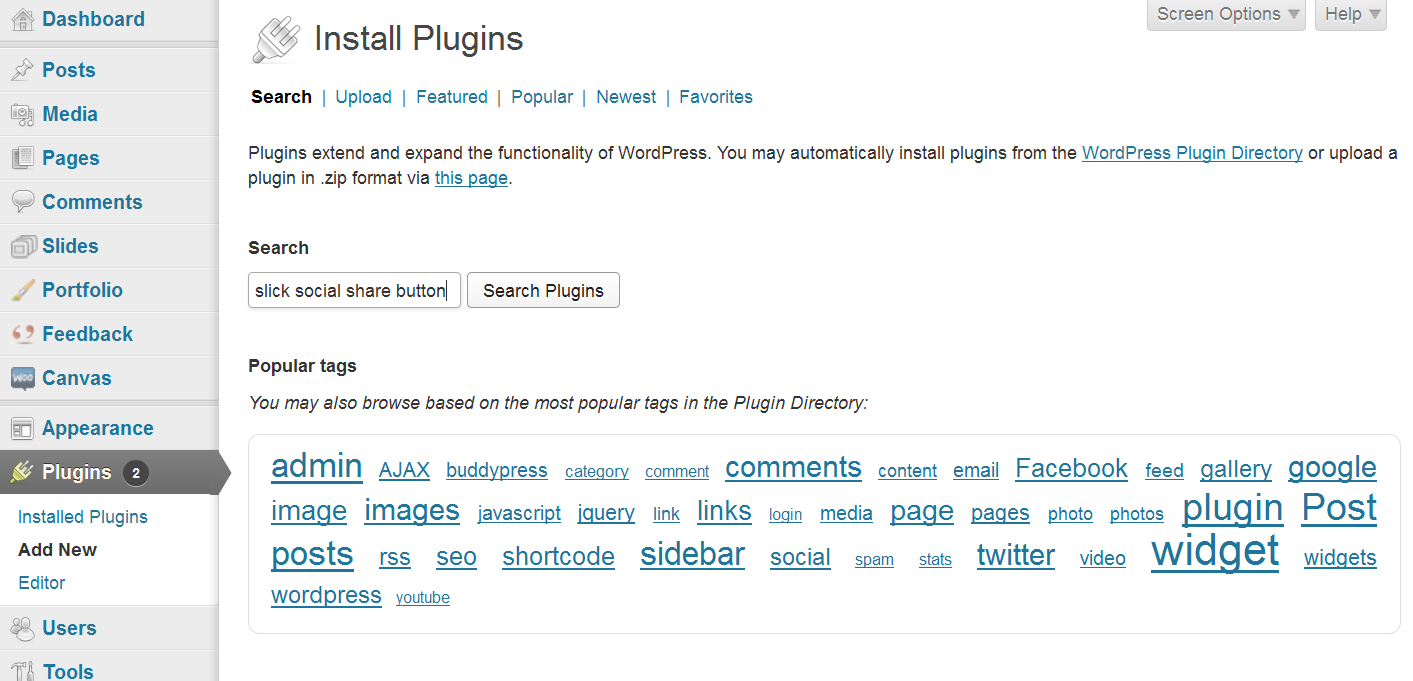Open Installed Plugins submenu item
1413x681 pixels.
[83, 517]
